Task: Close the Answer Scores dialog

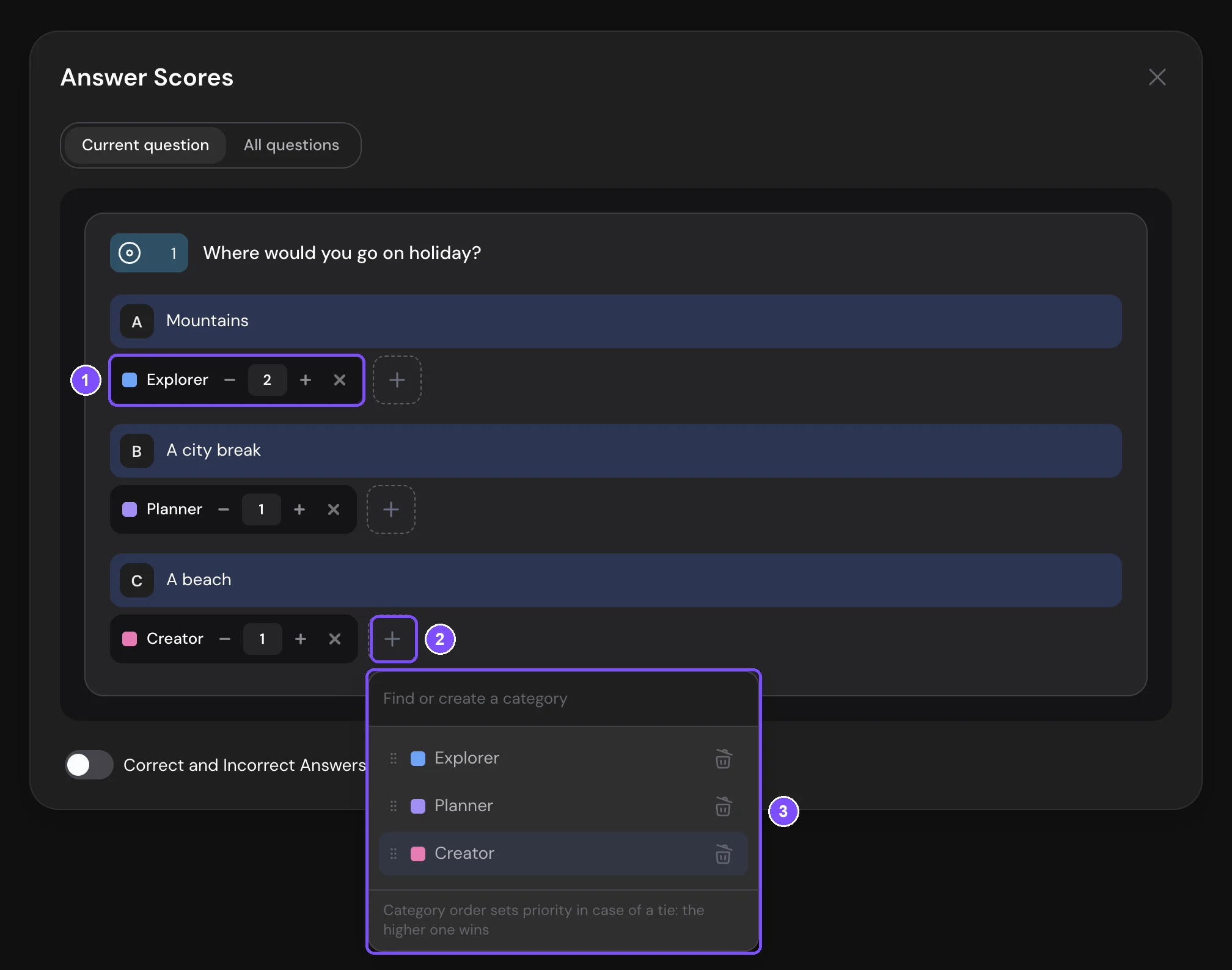Action: point(1157,77)
